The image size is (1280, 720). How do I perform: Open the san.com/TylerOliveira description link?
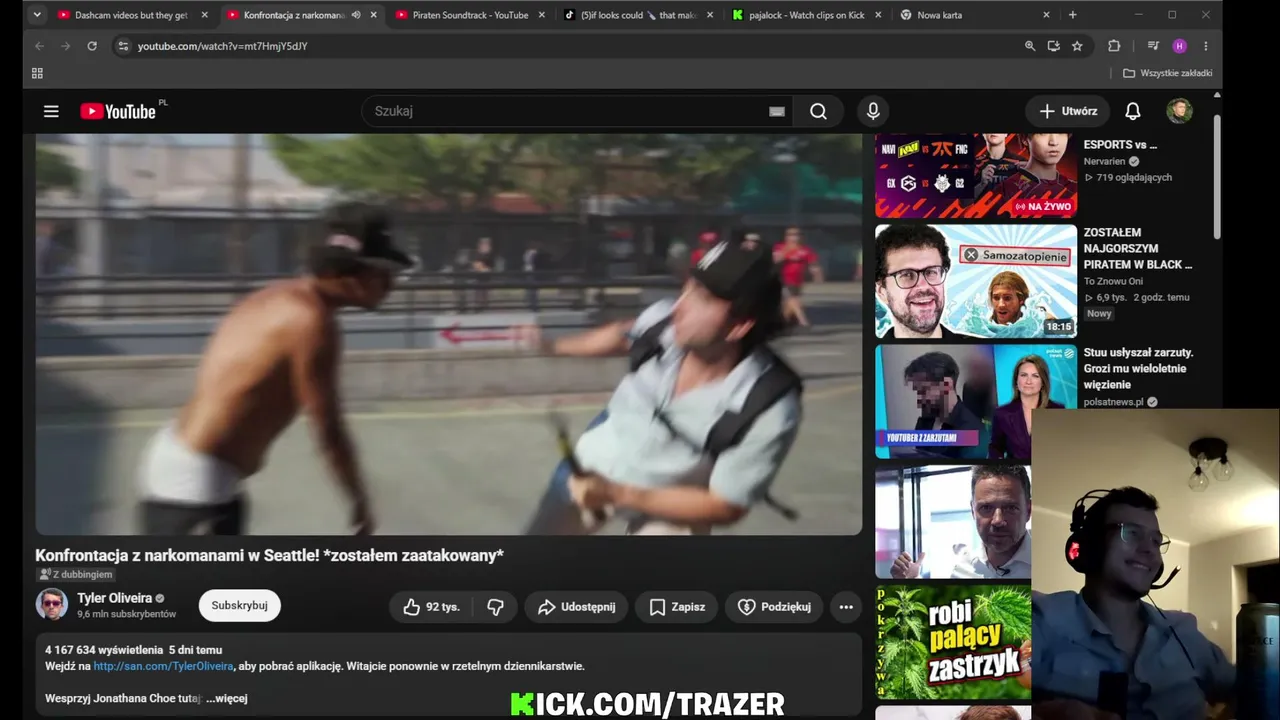(163, 666)
